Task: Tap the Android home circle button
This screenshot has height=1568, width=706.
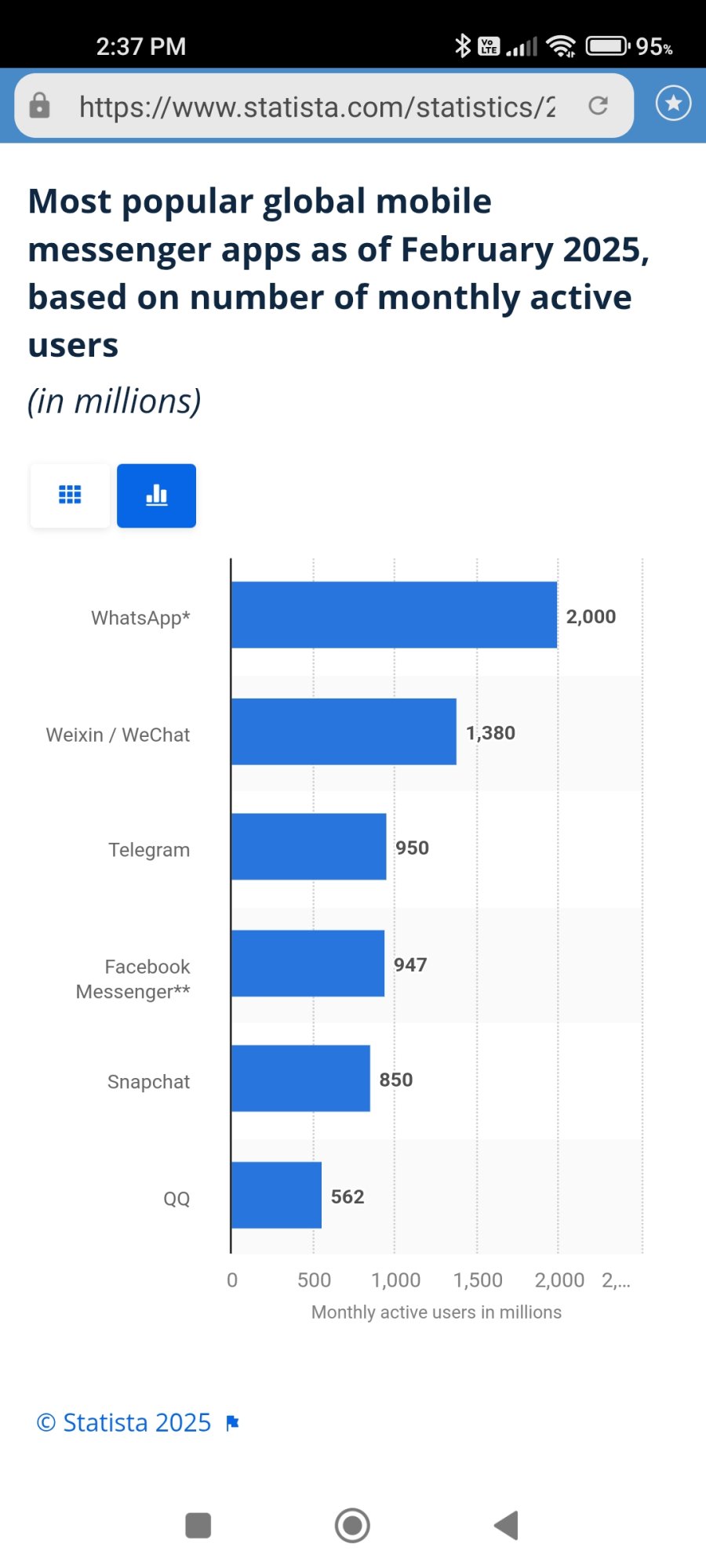Action: (x=352, y=1526)
